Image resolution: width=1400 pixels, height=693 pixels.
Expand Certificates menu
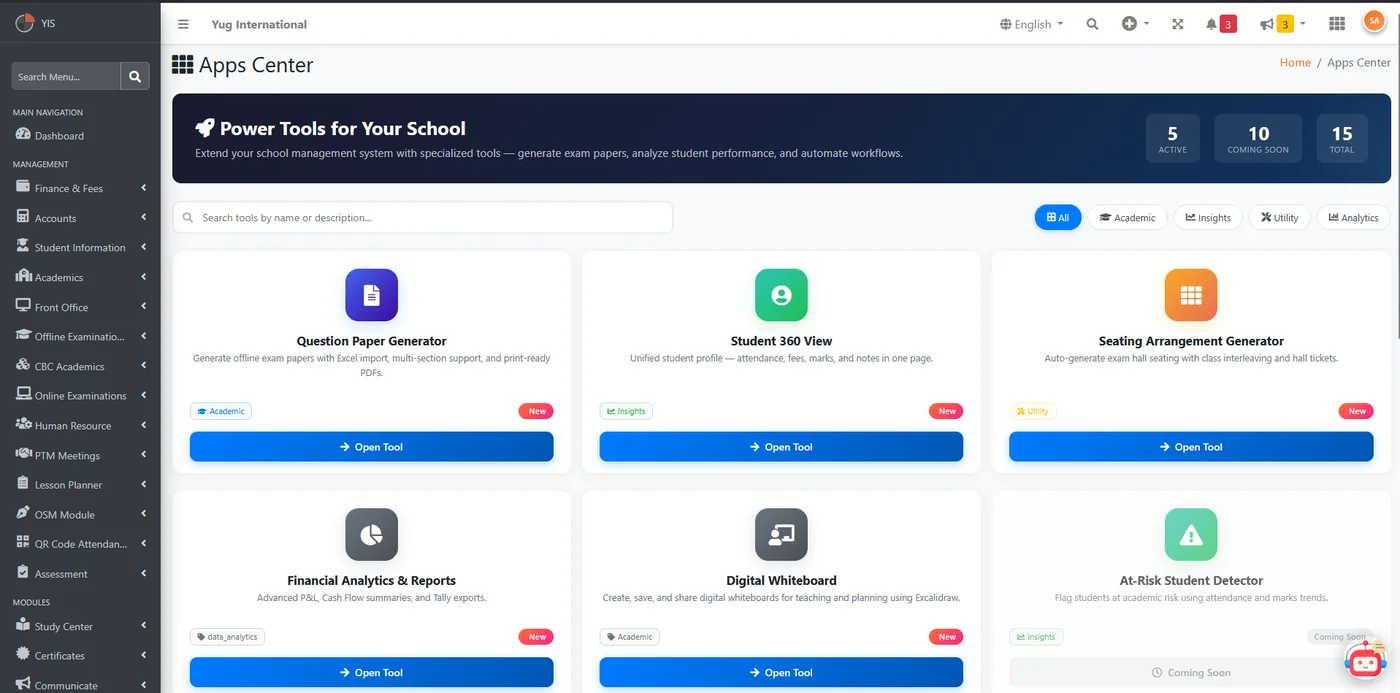click(x=80, y=656)
